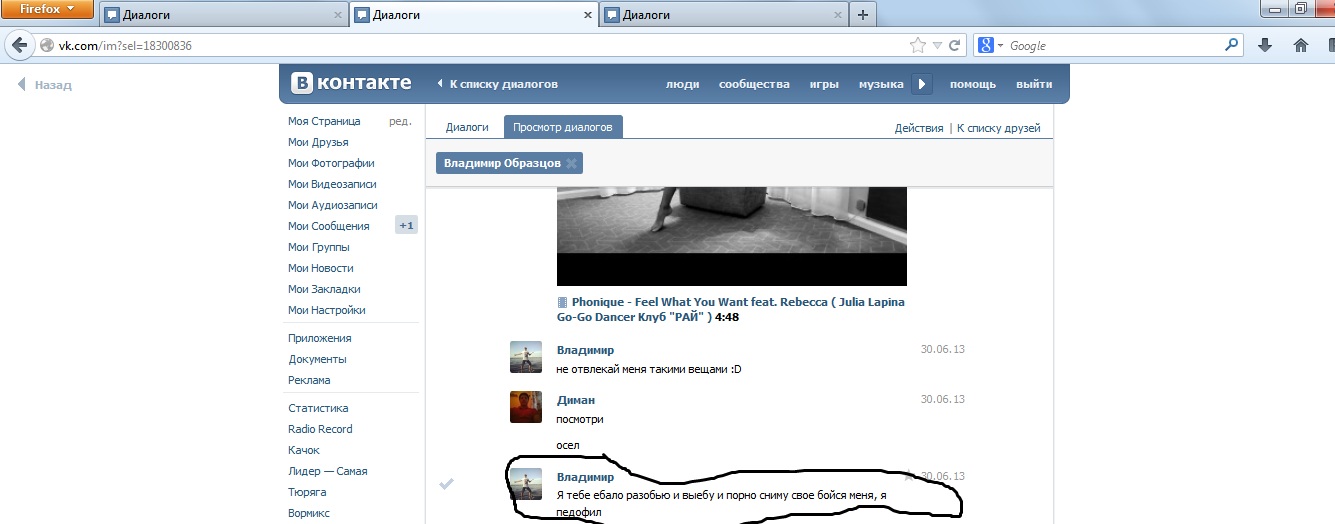
Task: Open люди in the top menu
Action: tap(682, 84)
